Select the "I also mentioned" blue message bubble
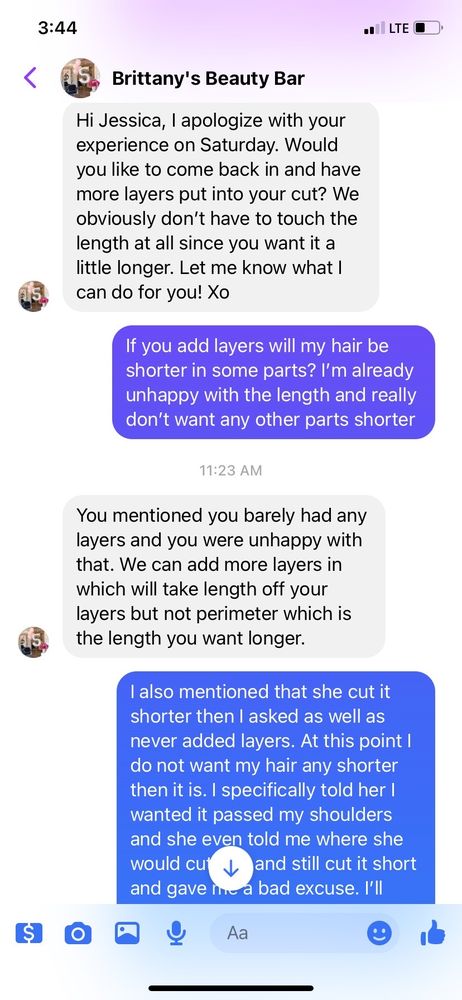The image size is (462, 1000). 276,788
